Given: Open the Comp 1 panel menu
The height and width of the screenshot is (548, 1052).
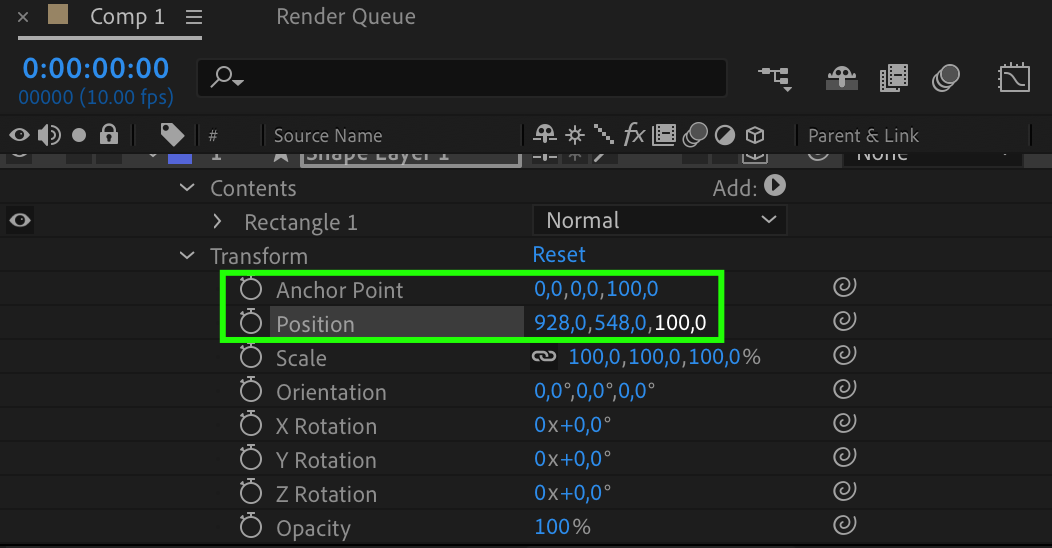Looking at the screenshot, I should click(x=194, y=17).
